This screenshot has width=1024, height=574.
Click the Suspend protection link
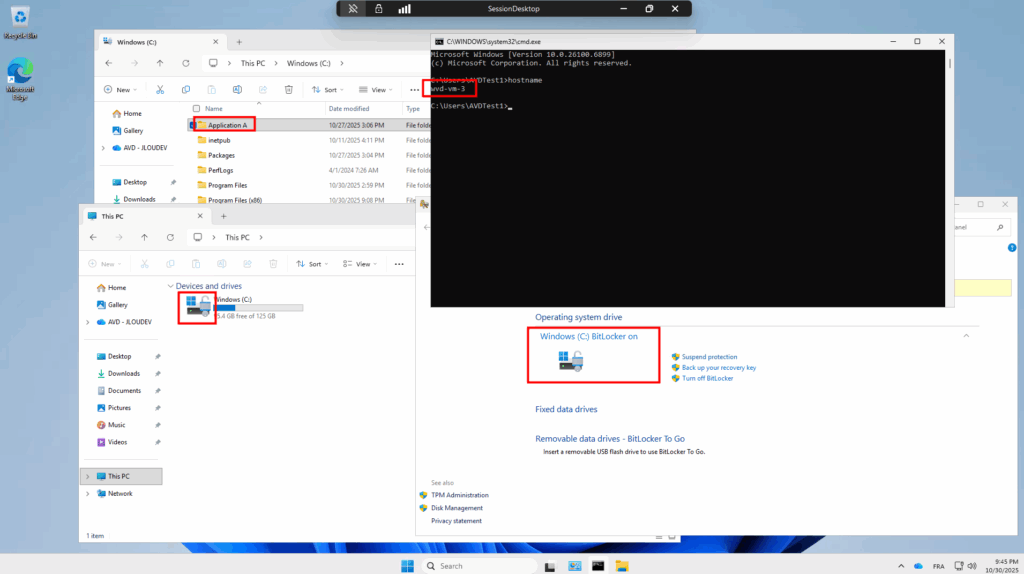pos(709,356)
